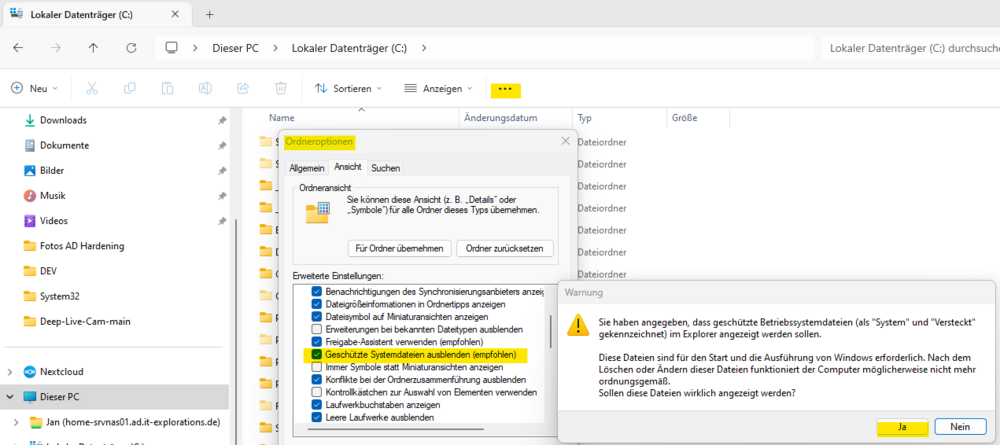The height and width of the screenshot is (445, 1000).
Task: Open the Anzeigen dropdown menu
Action: tap(438, 88)
